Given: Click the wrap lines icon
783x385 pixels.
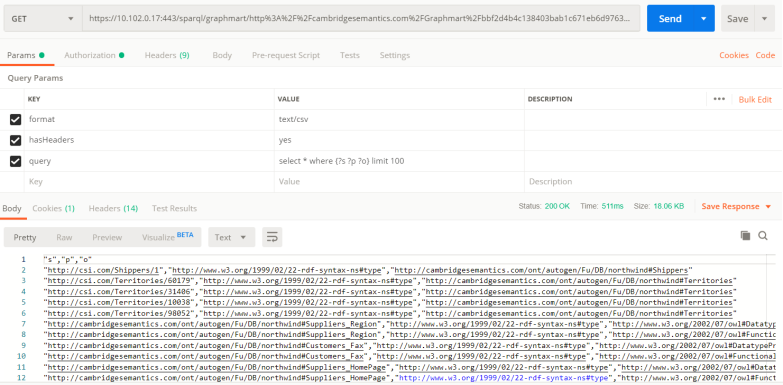Looking at the screenshot, I should click(272, 237).
